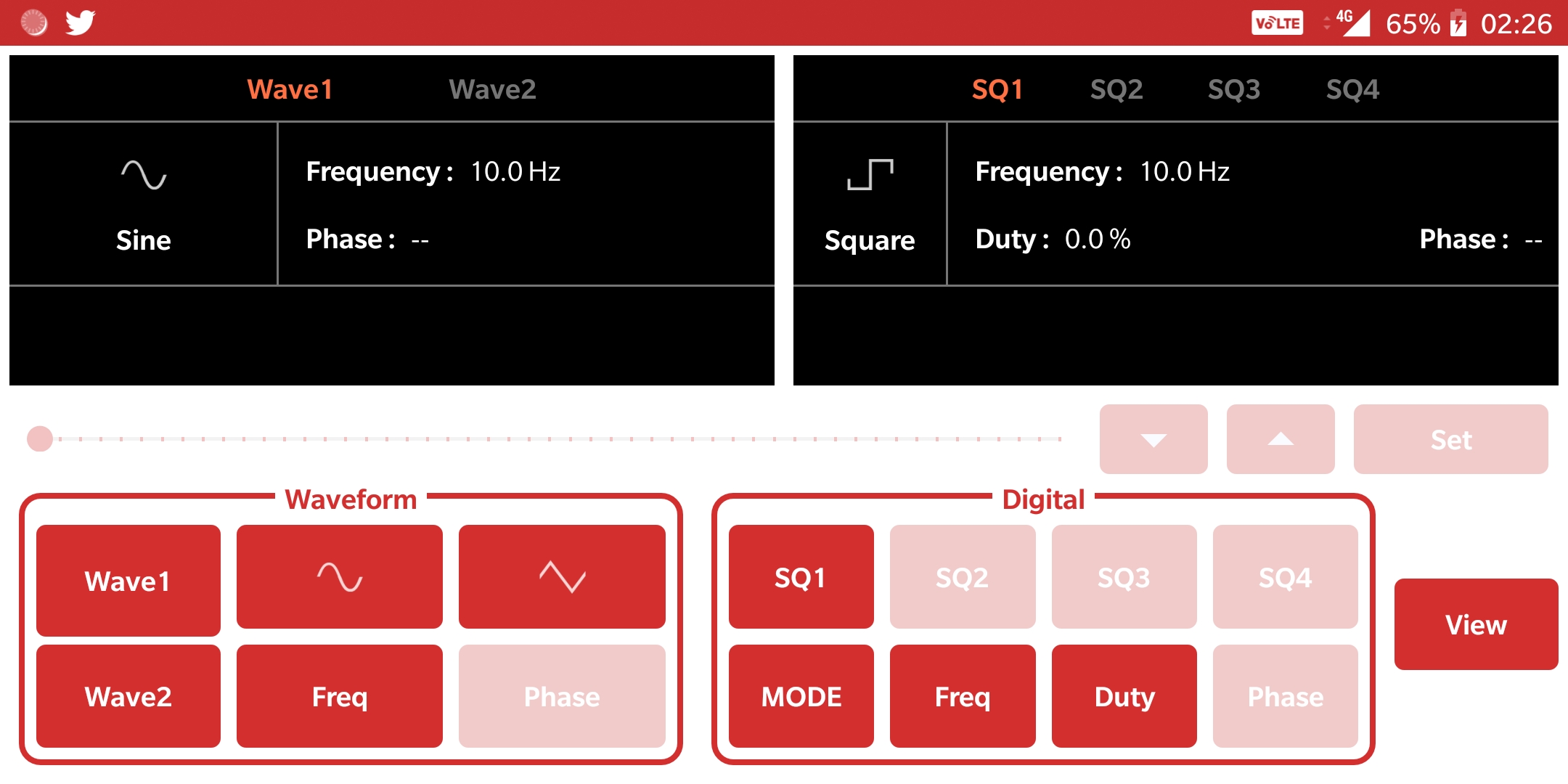Toggle the Wave1 waveform button

click(x=128, y=581)
